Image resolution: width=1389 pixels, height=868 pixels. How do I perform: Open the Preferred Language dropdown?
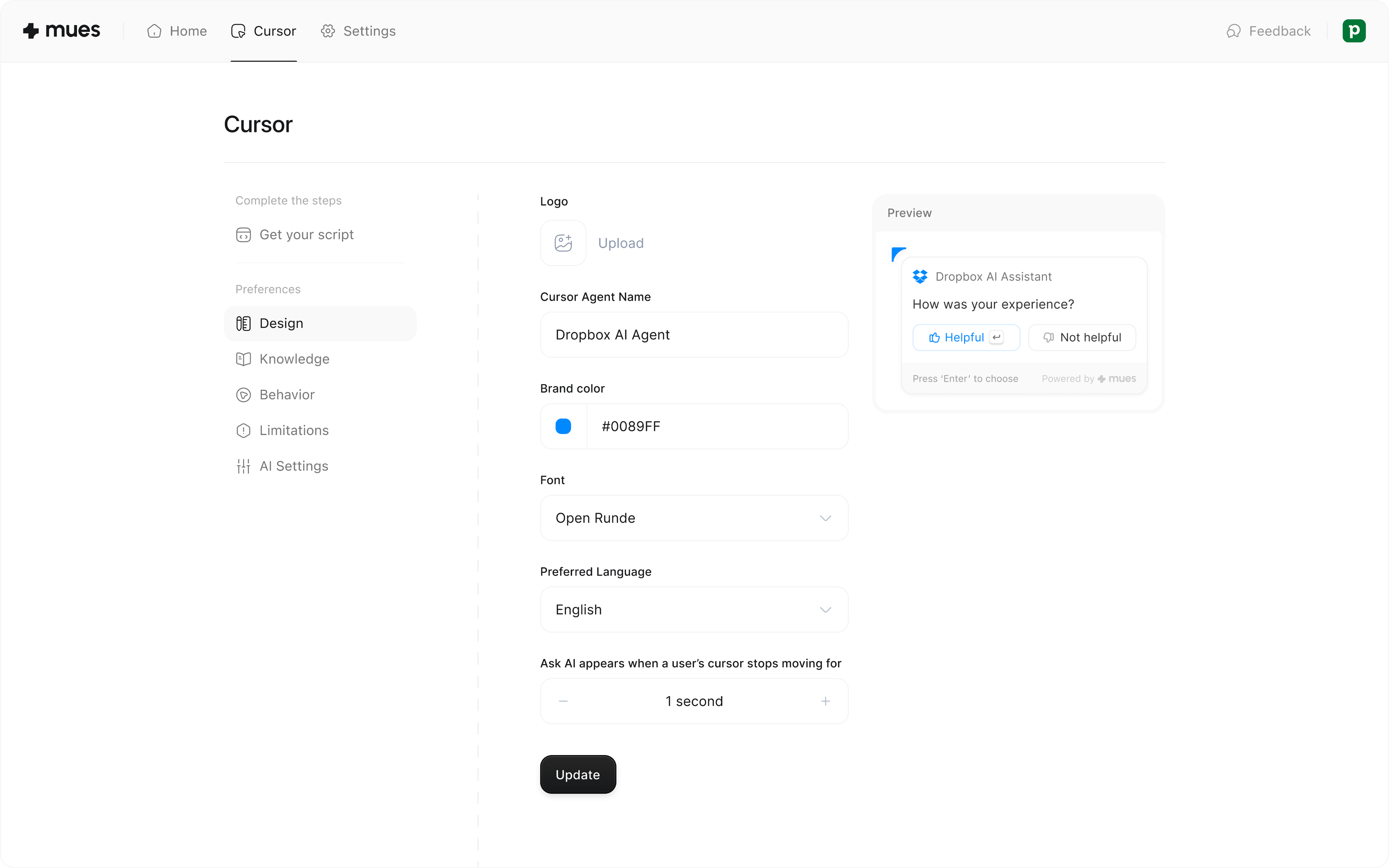click(x=694, y=610)
